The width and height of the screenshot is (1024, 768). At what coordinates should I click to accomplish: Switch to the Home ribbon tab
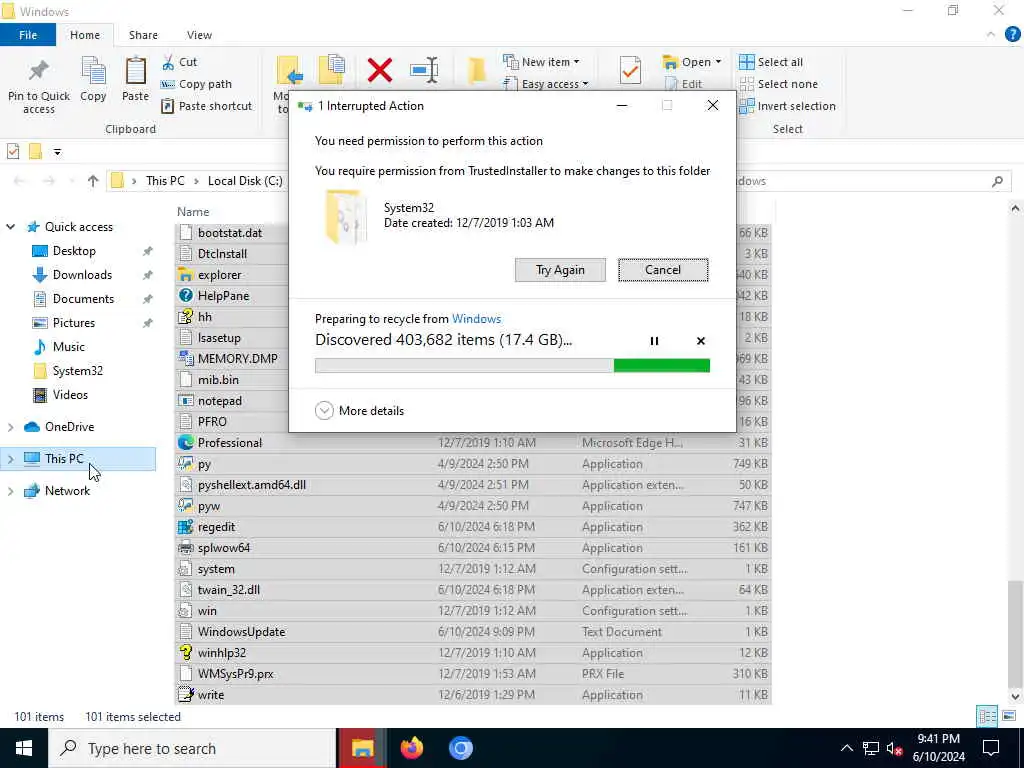[x=85, y=35]
